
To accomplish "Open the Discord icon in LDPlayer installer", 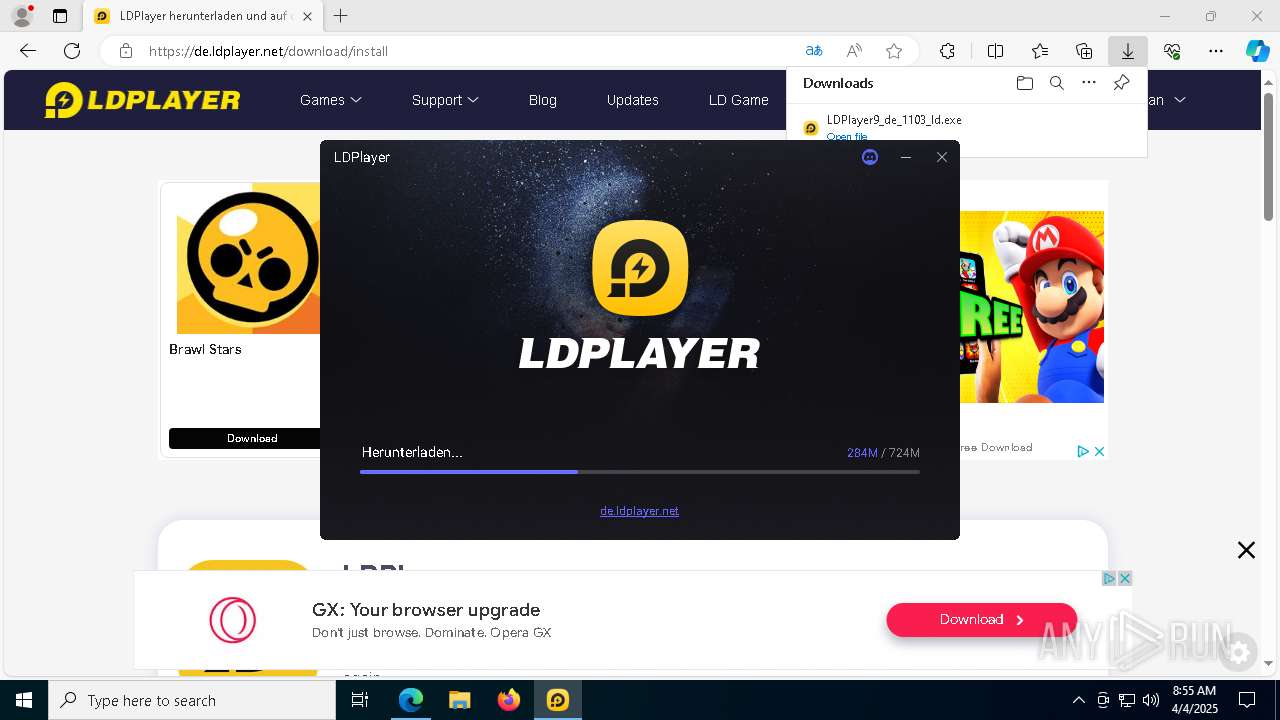I will (870, 157).
